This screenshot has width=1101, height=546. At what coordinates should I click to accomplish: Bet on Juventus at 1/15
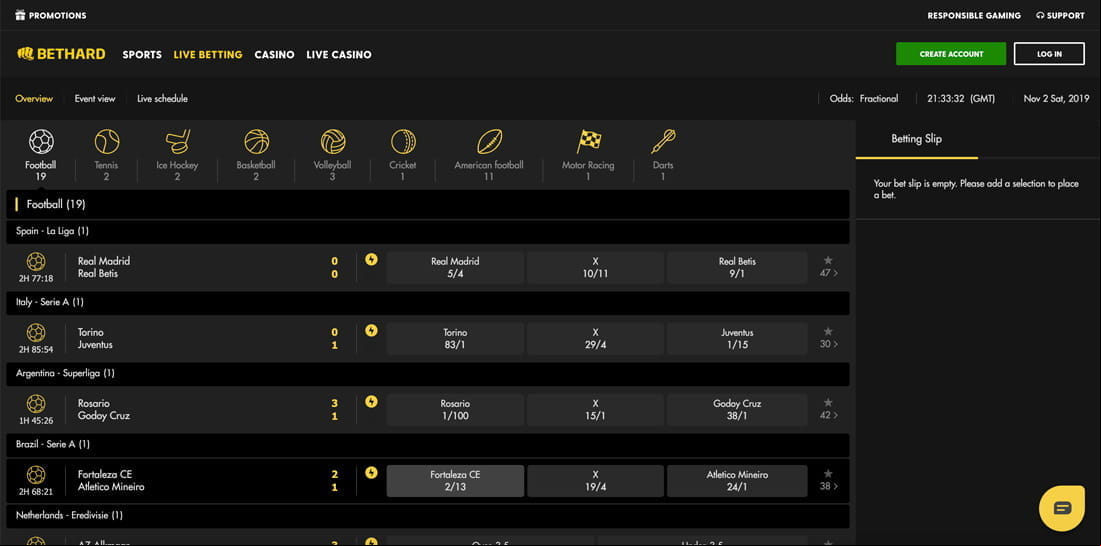pos(737,338)
